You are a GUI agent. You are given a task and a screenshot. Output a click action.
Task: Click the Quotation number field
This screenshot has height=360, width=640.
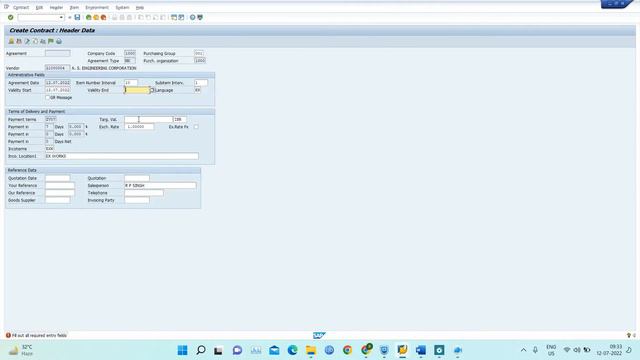(x=137, y=178)
